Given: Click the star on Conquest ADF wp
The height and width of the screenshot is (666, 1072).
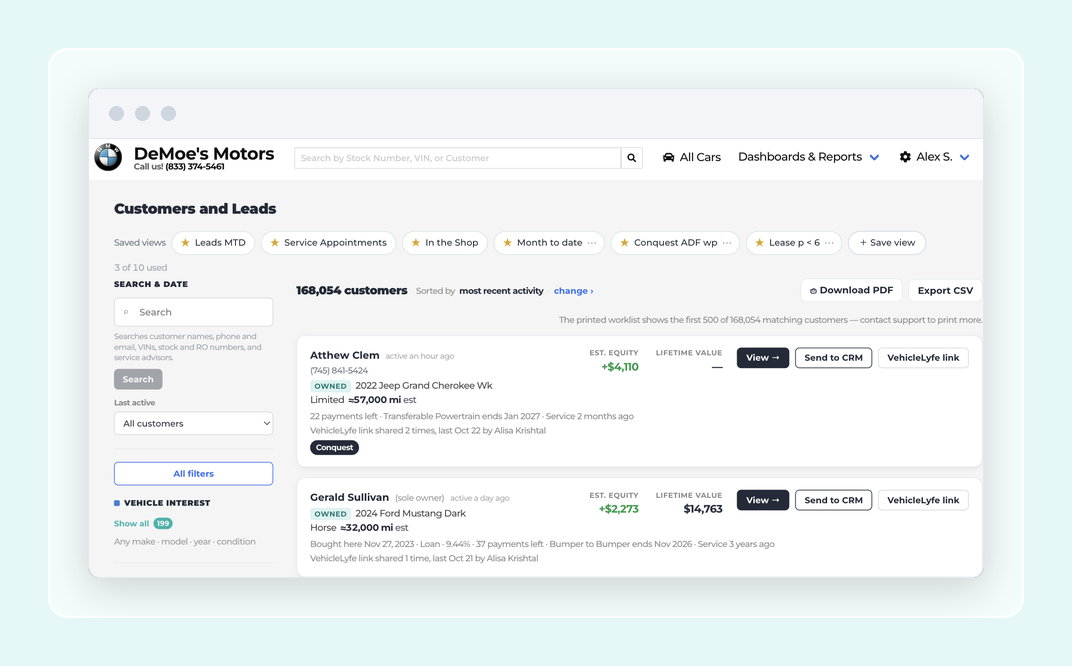Looking at the screenshot, I should (x=624, y=243).
